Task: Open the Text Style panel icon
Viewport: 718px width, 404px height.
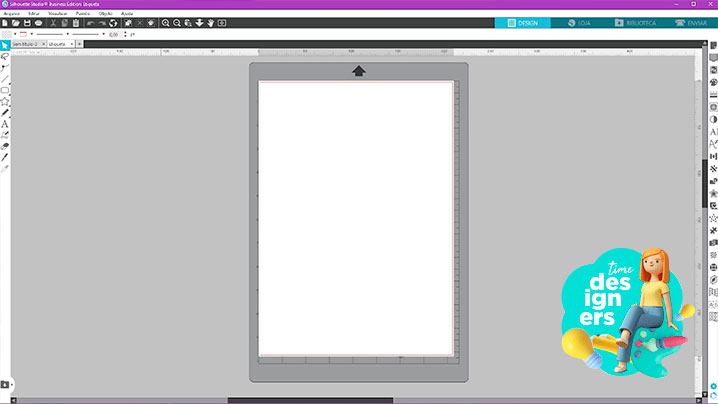Action: [713, 132]
